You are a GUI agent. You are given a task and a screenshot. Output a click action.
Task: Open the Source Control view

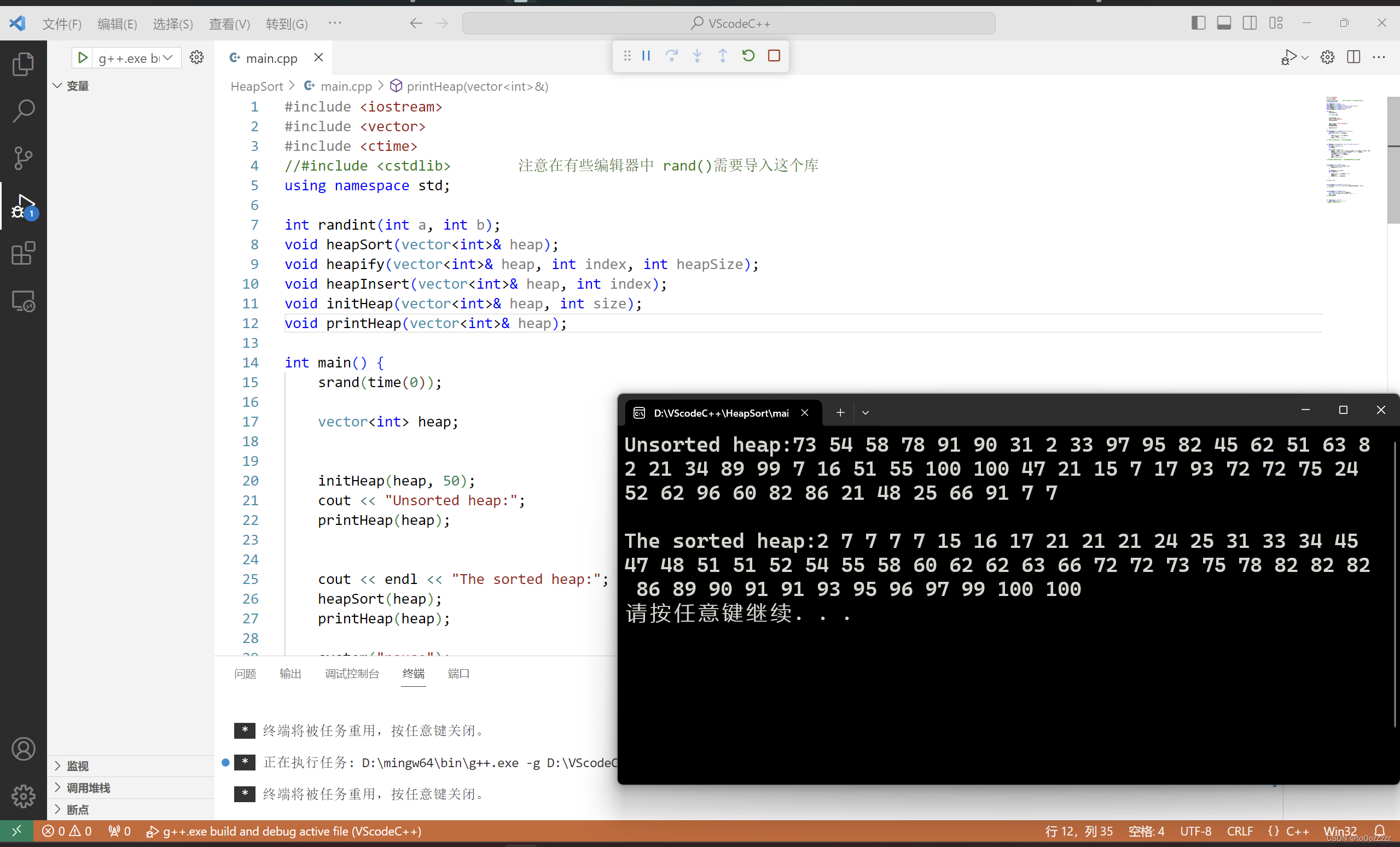point(23,158)
